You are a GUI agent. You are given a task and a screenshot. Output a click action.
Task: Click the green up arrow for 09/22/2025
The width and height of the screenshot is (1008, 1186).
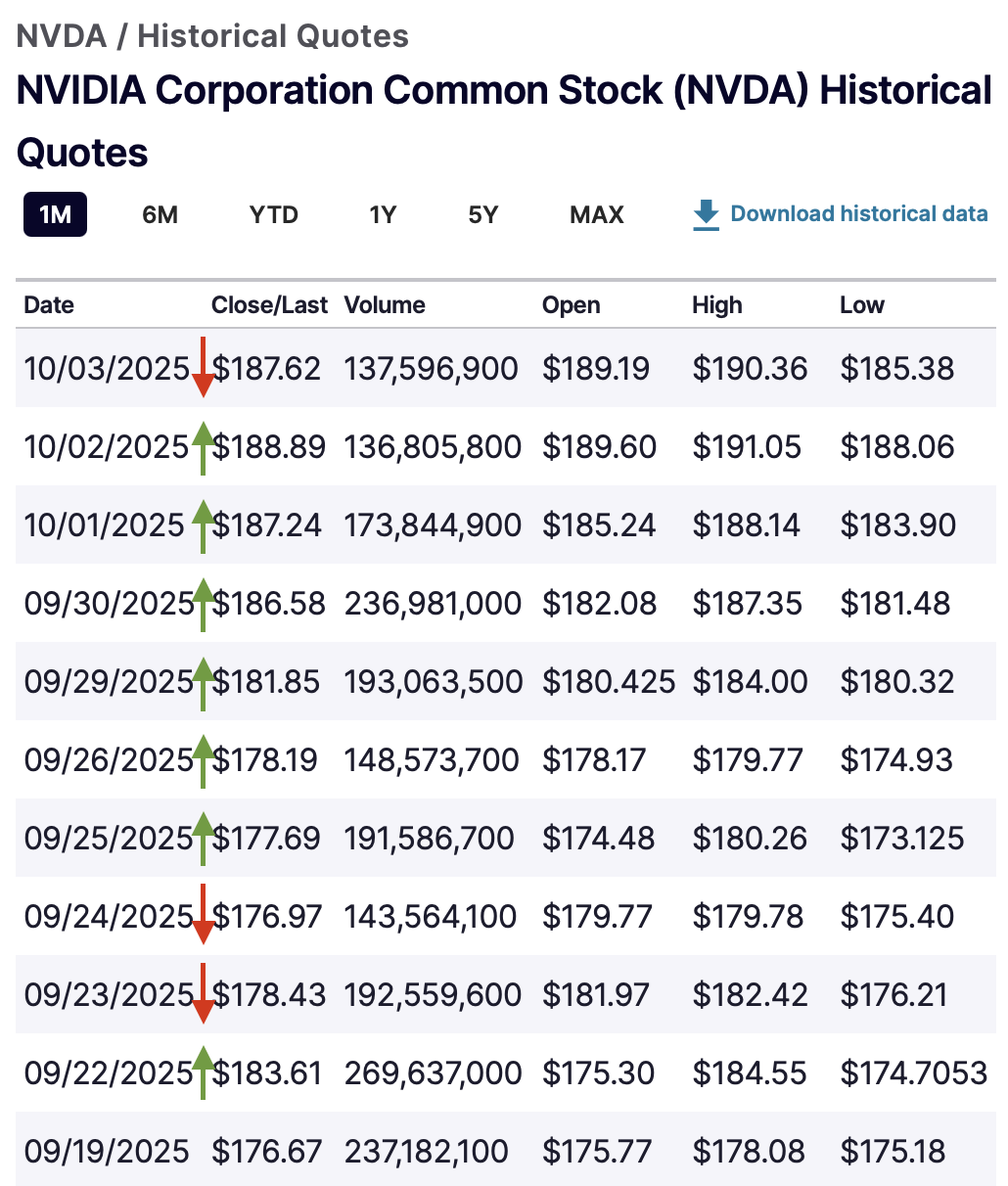point(203,1072)
